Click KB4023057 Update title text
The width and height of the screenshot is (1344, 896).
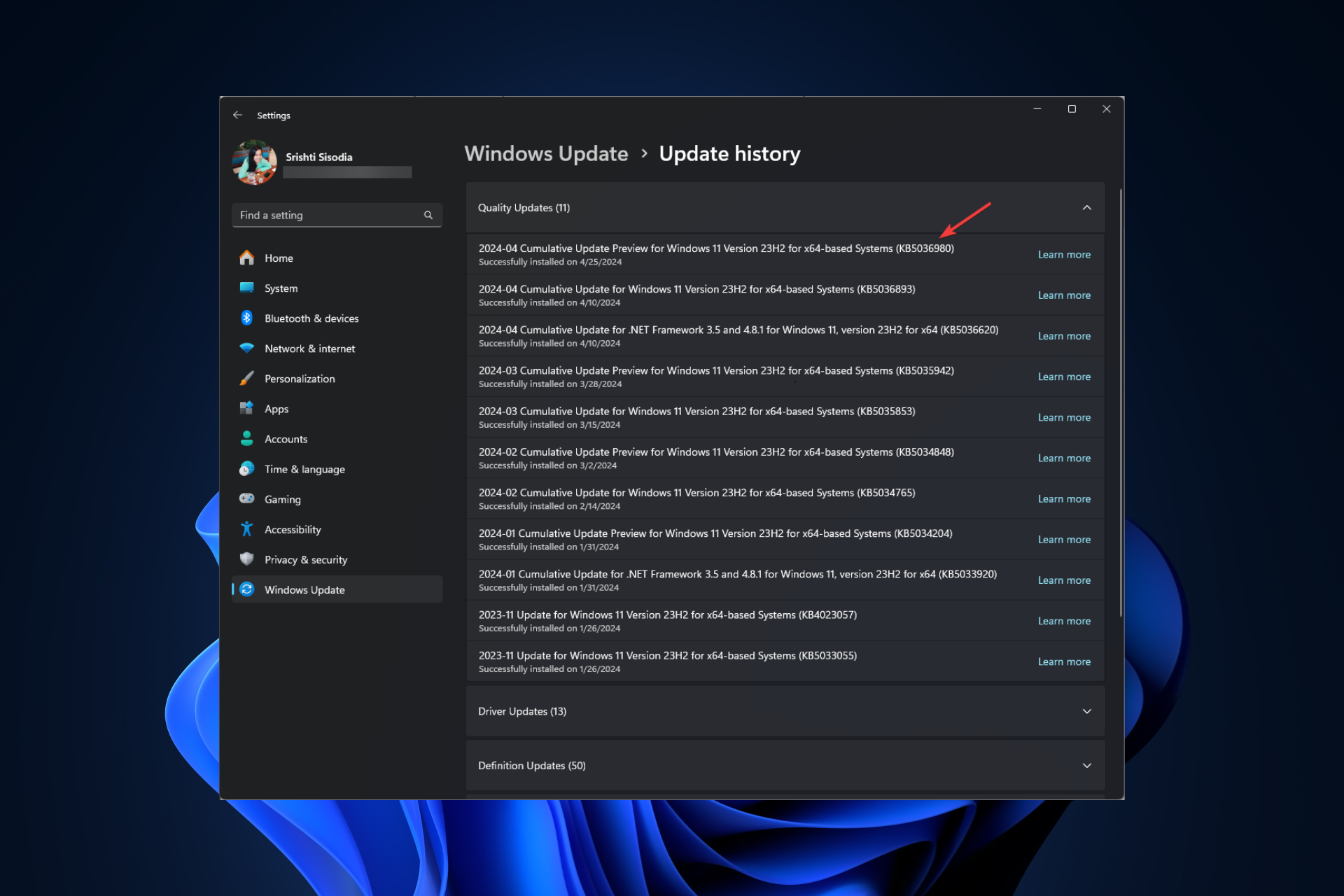coord(668,615)
